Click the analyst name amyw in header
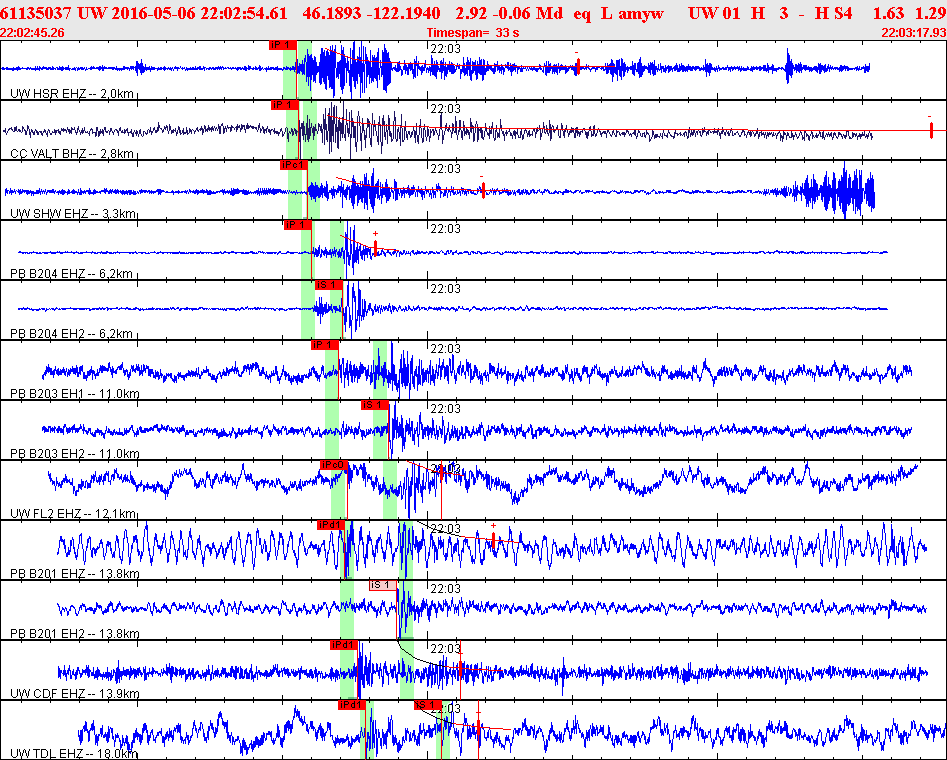This screenshot has width=947, height=760. pos(641,13)
